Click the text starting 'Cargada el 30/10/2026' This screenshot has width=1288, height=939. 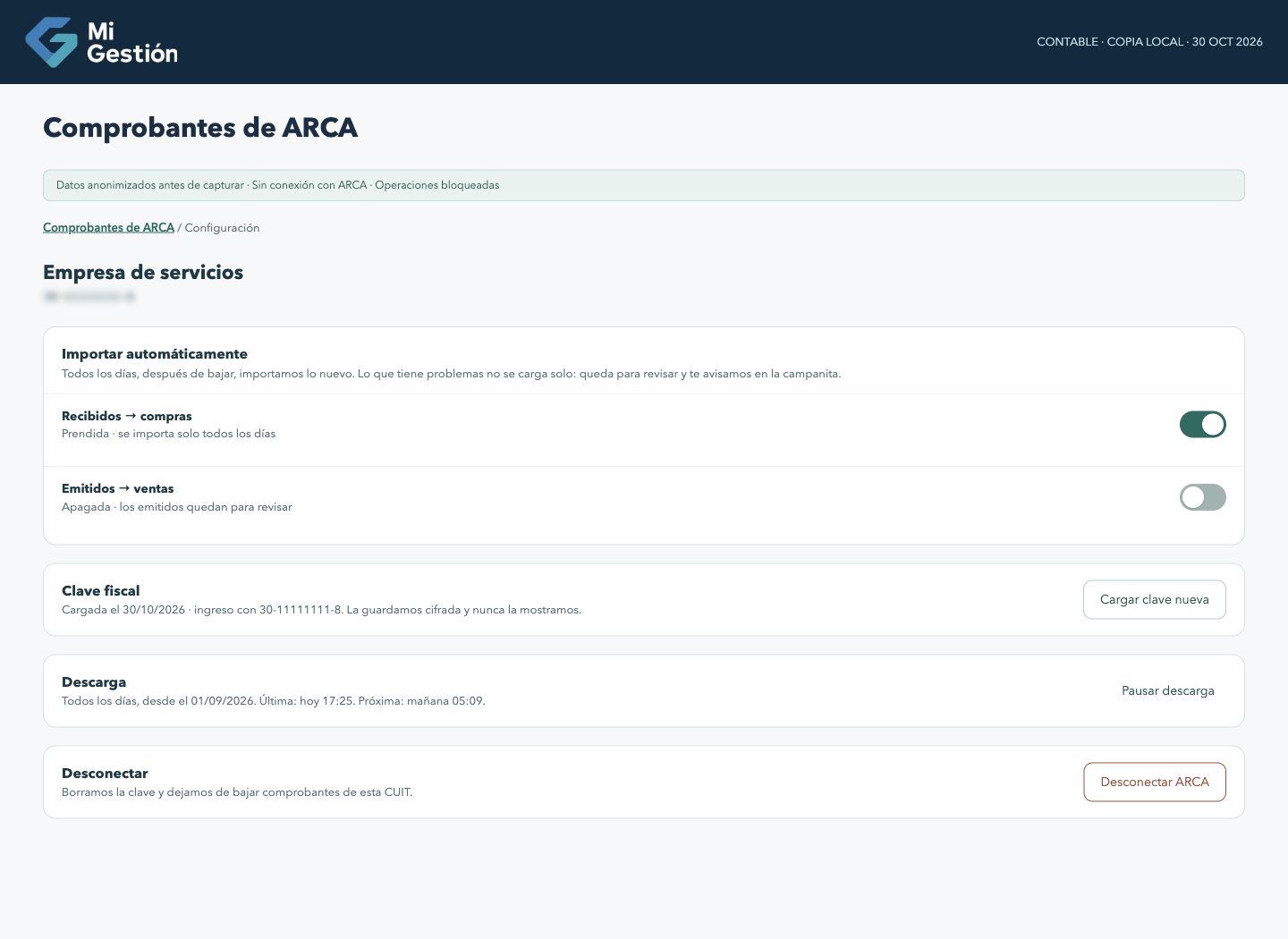coord(321,610)
